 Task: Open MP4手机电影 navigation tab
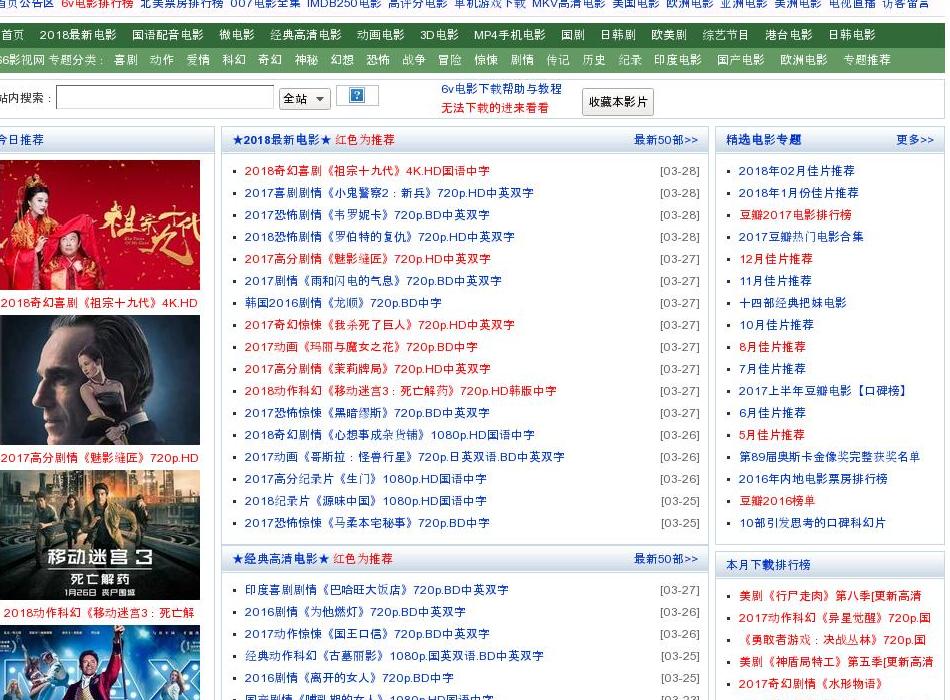point(510,35)
